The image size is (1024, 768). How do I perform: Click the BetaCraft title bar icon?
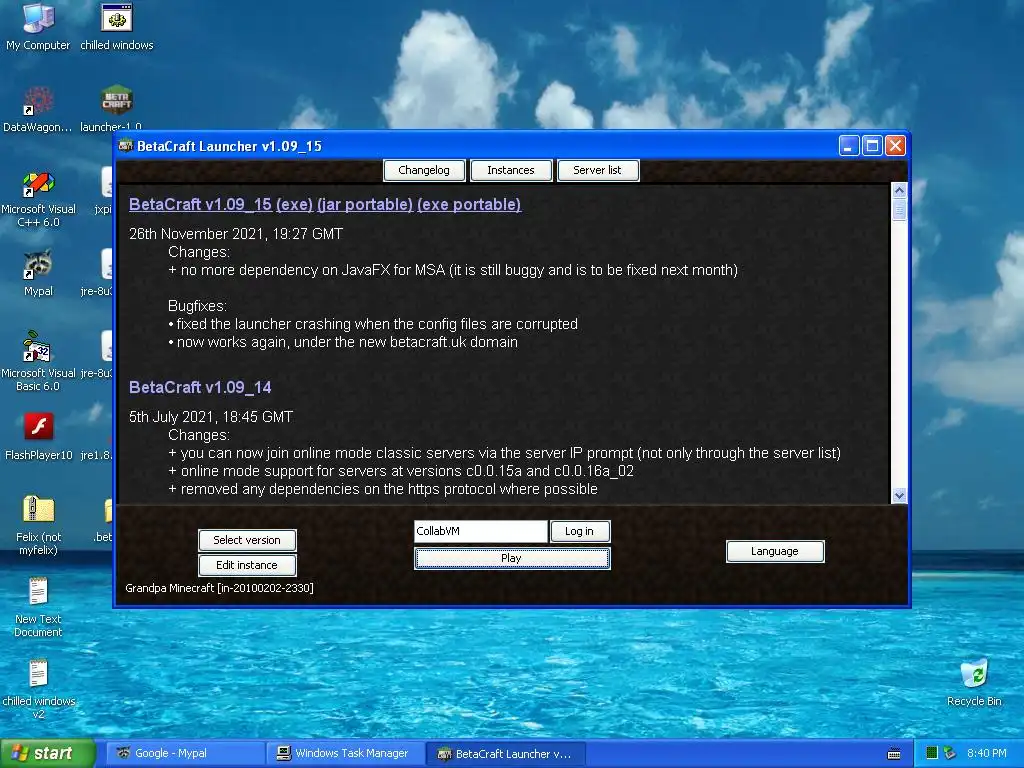point(125,146)
